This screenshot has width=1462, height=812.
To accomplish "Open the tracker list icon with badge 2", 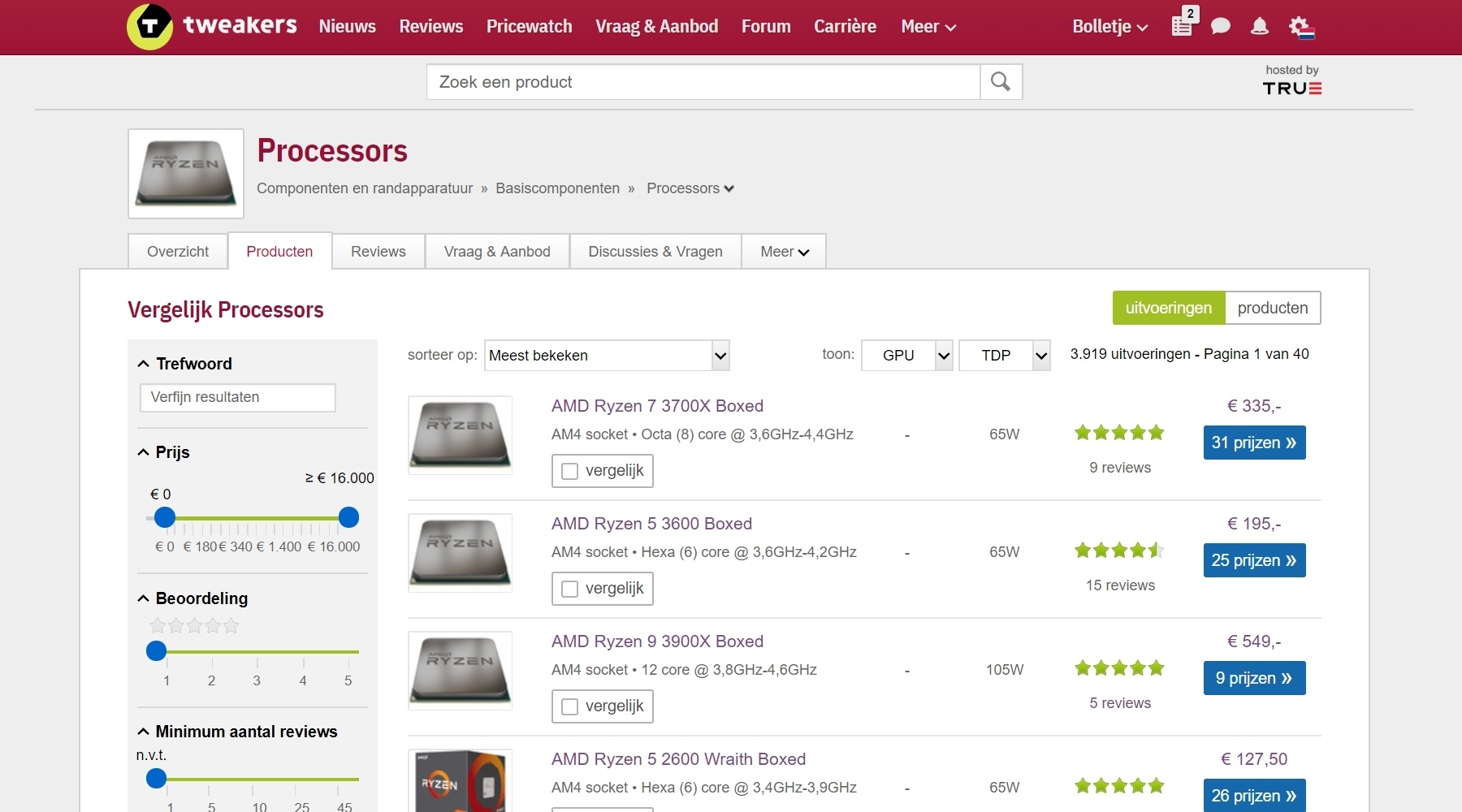I will tap(1184, 23).
